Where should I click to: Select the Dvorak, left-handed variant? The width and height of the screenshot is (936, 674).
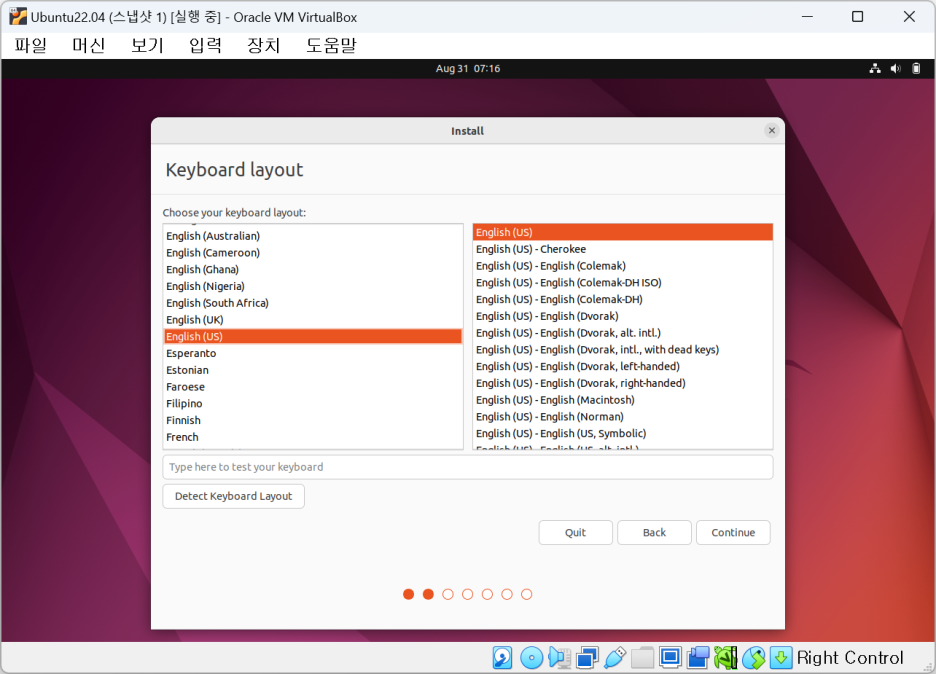[x=623, y=366]
